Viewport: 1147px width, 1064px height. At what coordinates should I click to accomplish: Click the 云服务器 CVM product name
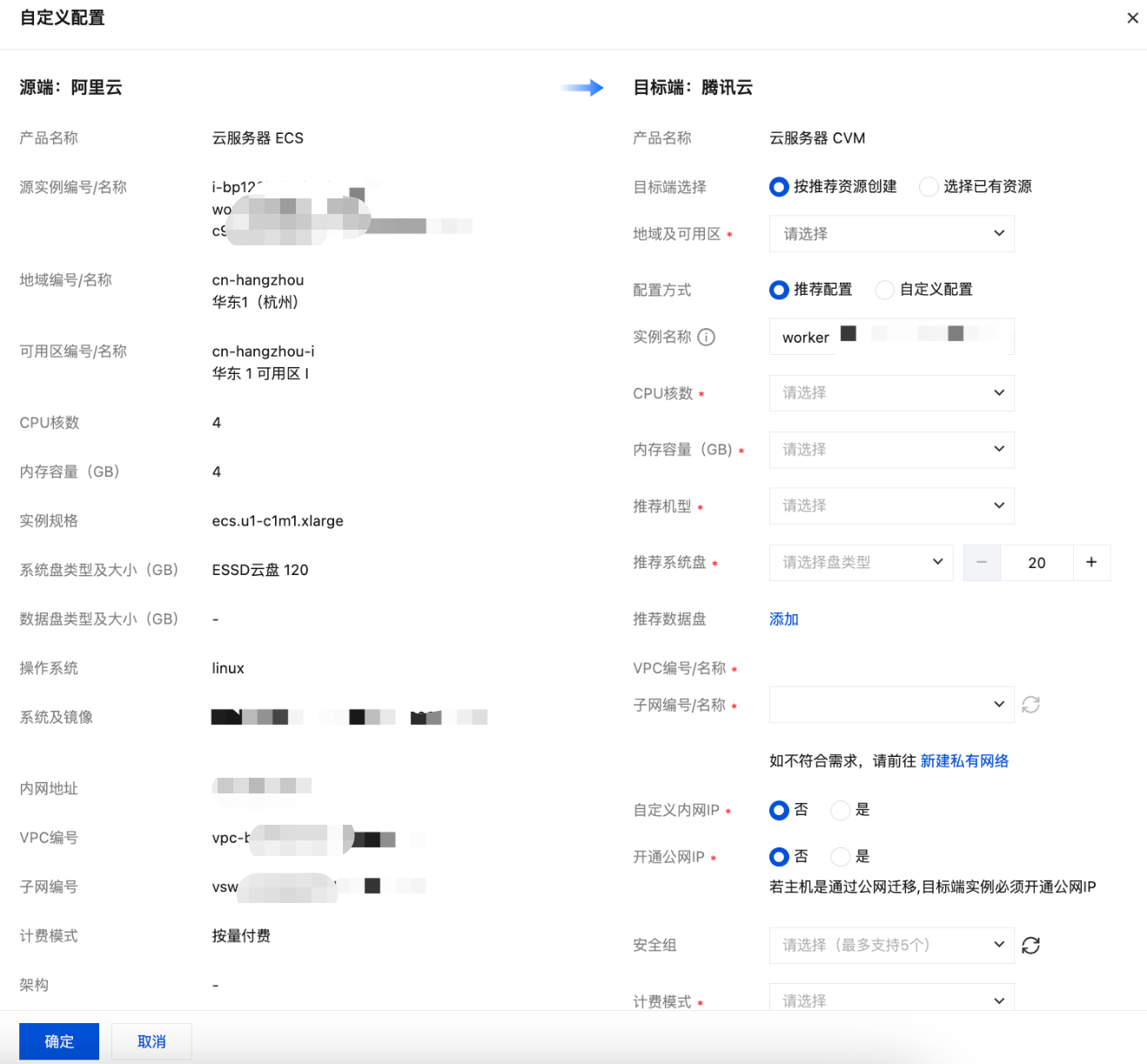pyautogui.click(x=817, y=138)
